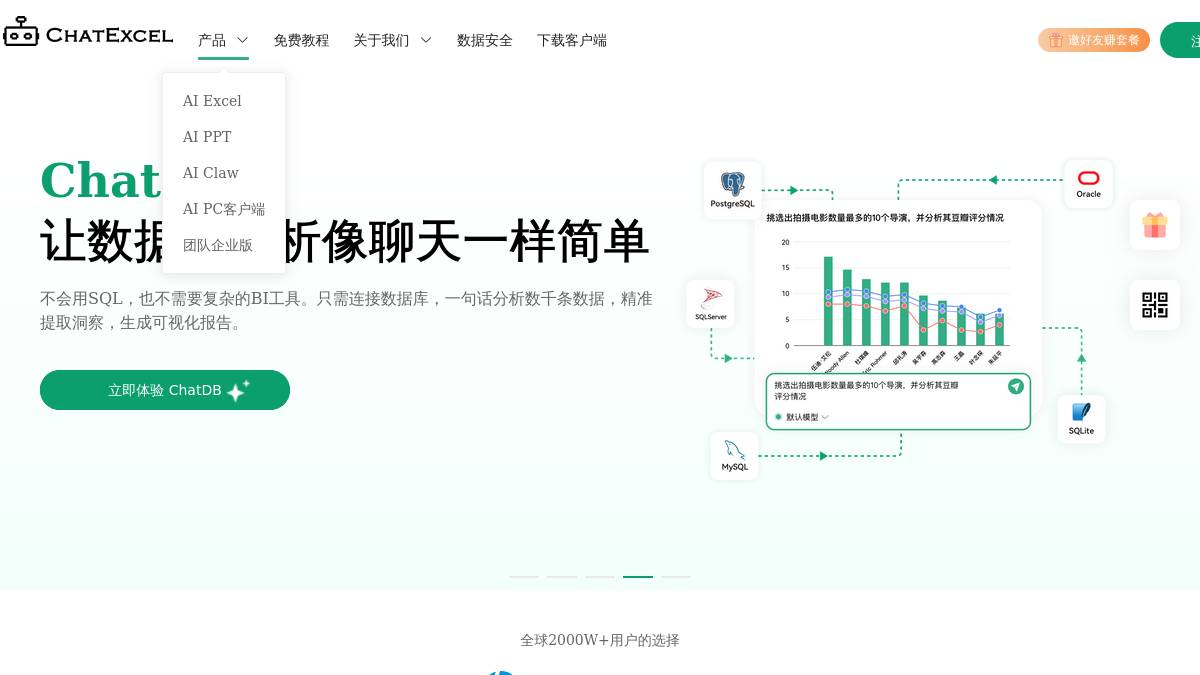Open the QR code floating icon
Screen dimensions: 1200x675
pos(1155,305)
